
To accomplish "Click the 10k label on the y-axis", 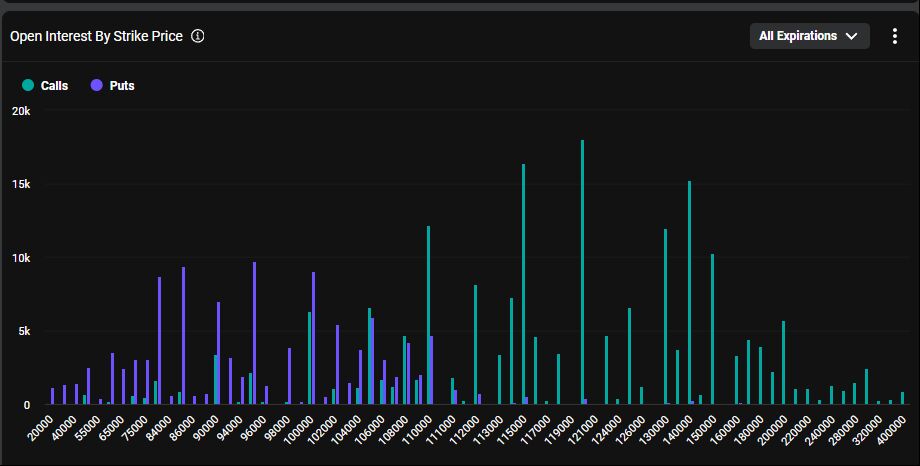I will point(20,258).
